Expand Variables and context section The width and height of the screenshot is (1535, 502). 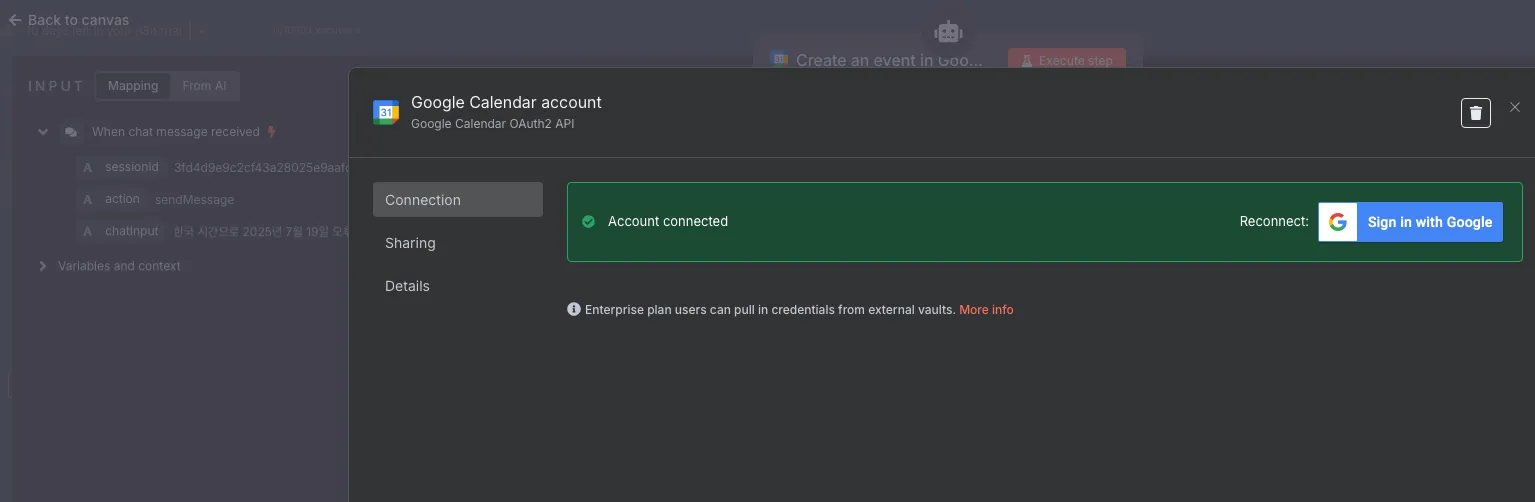click(43, 266)
